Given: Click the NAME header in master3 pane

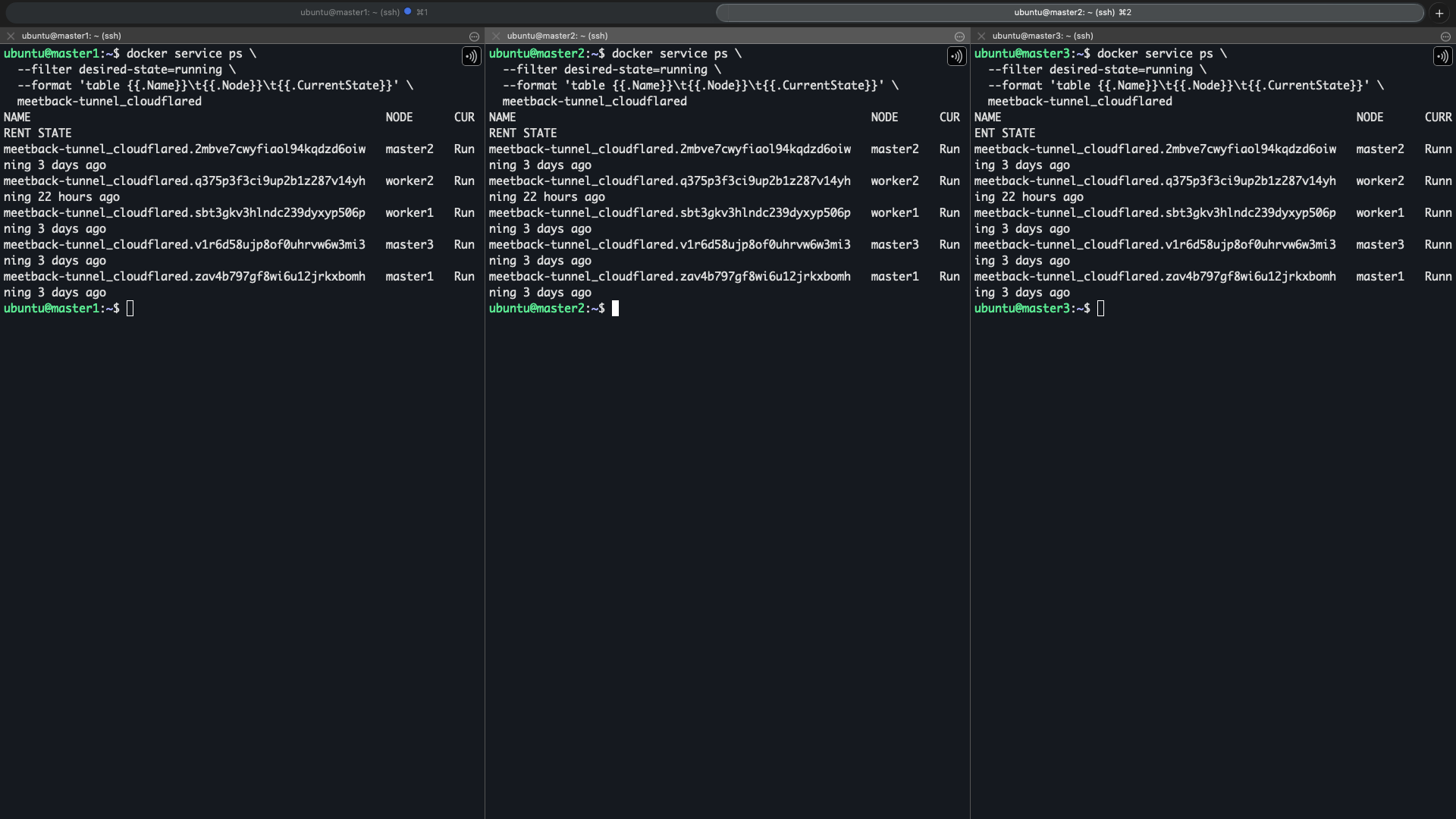Looking at the screenshot, I should (988, 118).
